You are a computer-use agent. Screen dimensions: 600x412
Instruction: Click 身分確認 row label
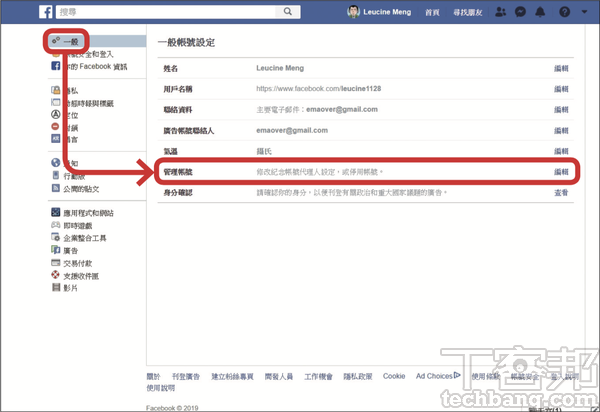point(178,193)
